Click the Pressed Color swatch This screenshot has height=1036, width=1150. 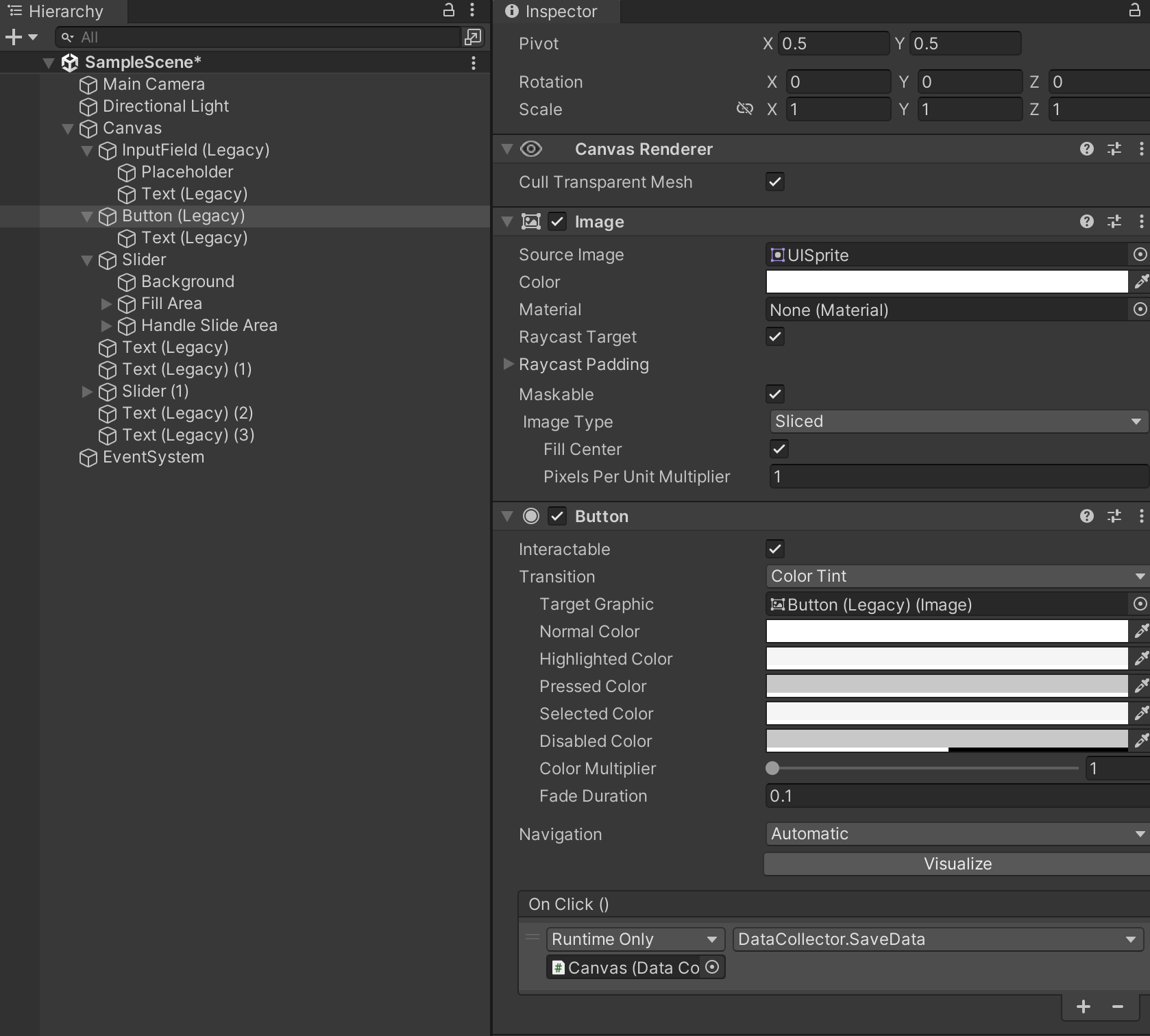[x=946, y=686]
